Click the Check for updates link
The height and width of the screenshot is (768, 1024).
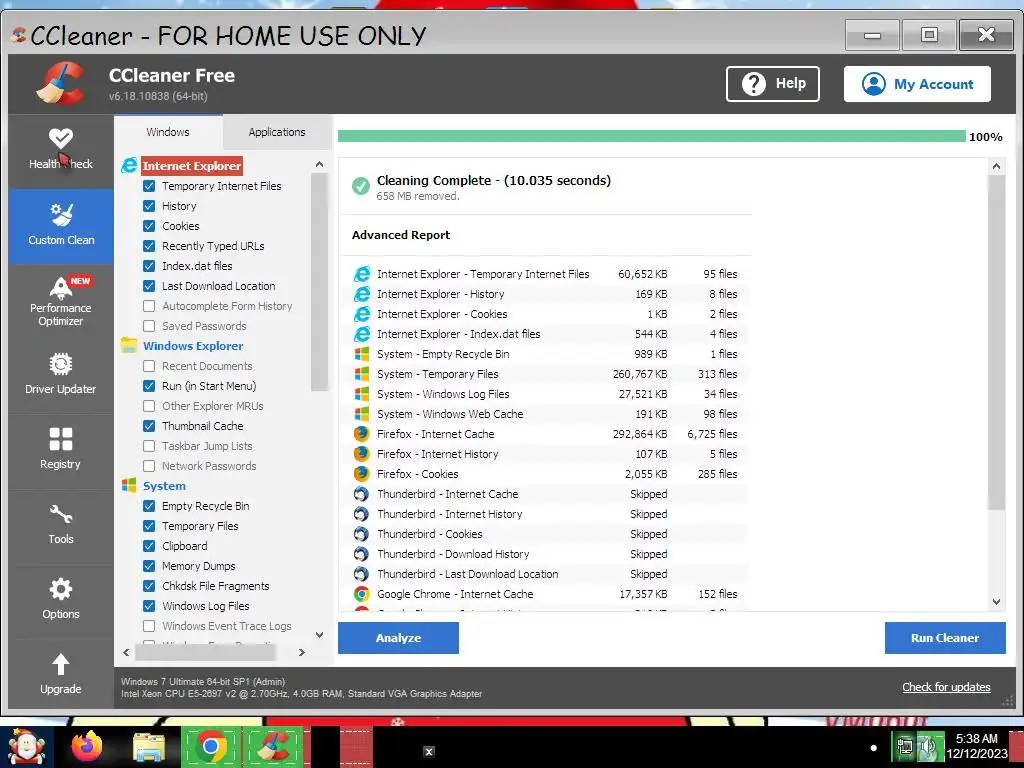(946, 687)
